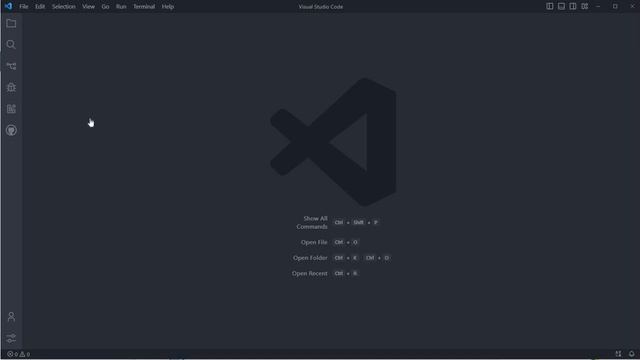The image size is (640, 360).
Task: Open the Selection menu
Action: (64, 7)
